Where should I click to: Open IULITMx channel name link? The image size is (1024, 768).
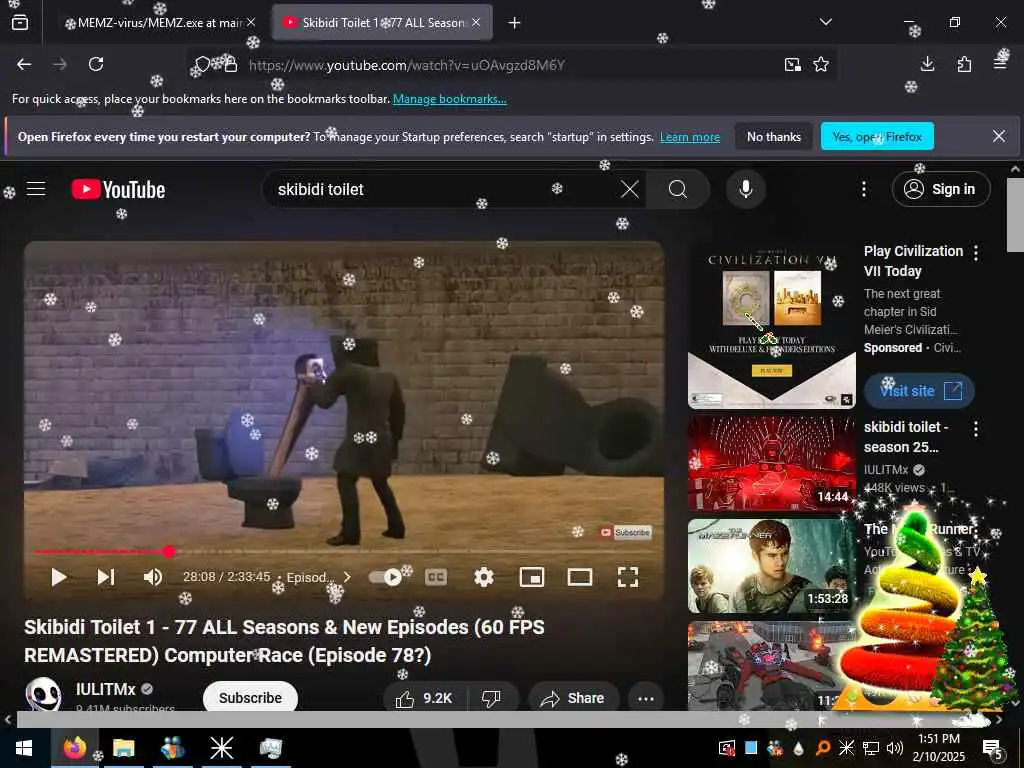click(106, 690)
